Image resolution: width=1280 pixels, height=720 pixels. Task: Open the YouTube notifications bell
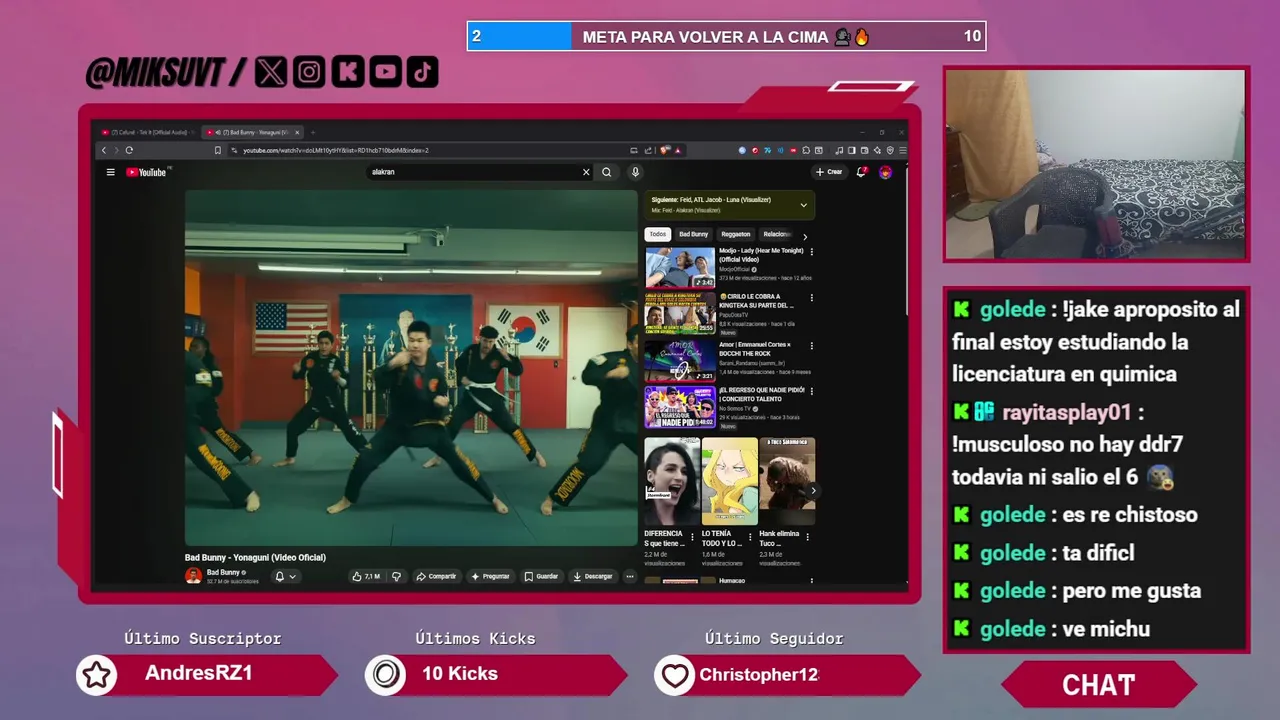(x=861, y=172)
